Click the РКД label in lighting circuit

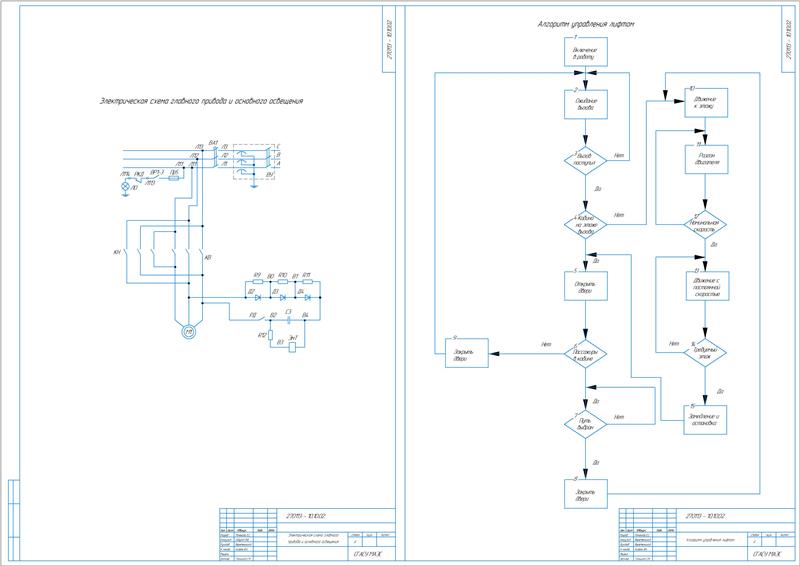pos(139,175)
